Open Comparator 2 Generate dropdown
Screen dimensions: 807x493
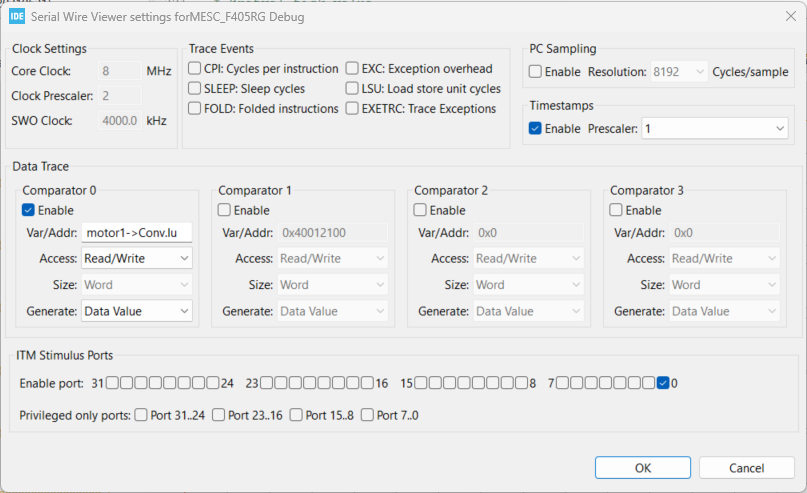click(x=529, y=311)
